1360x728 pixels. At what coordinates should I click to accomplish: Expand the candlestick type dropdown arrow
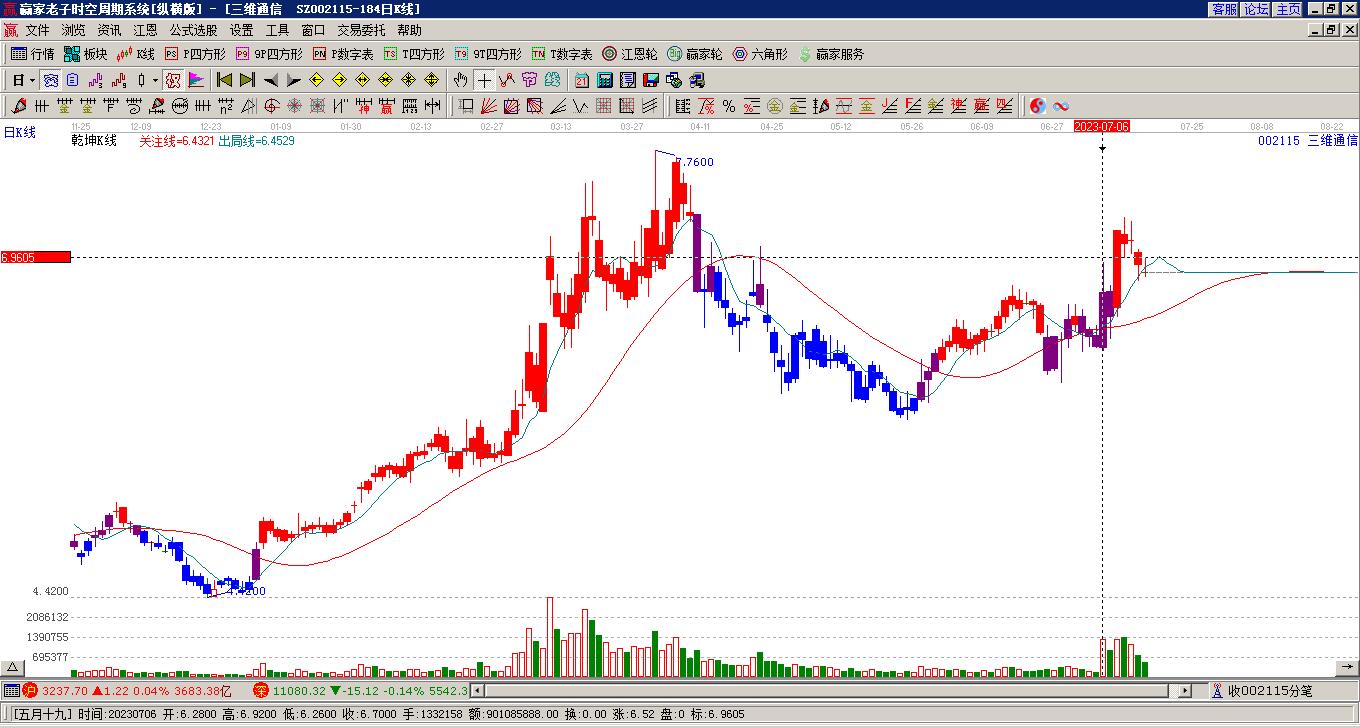[155, 80]
